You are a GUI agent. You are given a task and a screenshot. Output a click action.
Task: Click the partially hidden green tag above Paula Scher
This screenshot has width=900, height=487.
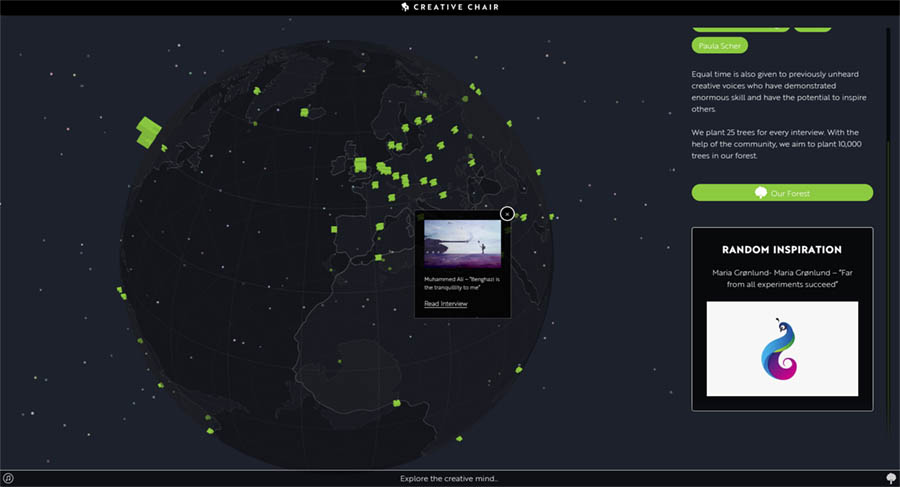coord(740,27)
